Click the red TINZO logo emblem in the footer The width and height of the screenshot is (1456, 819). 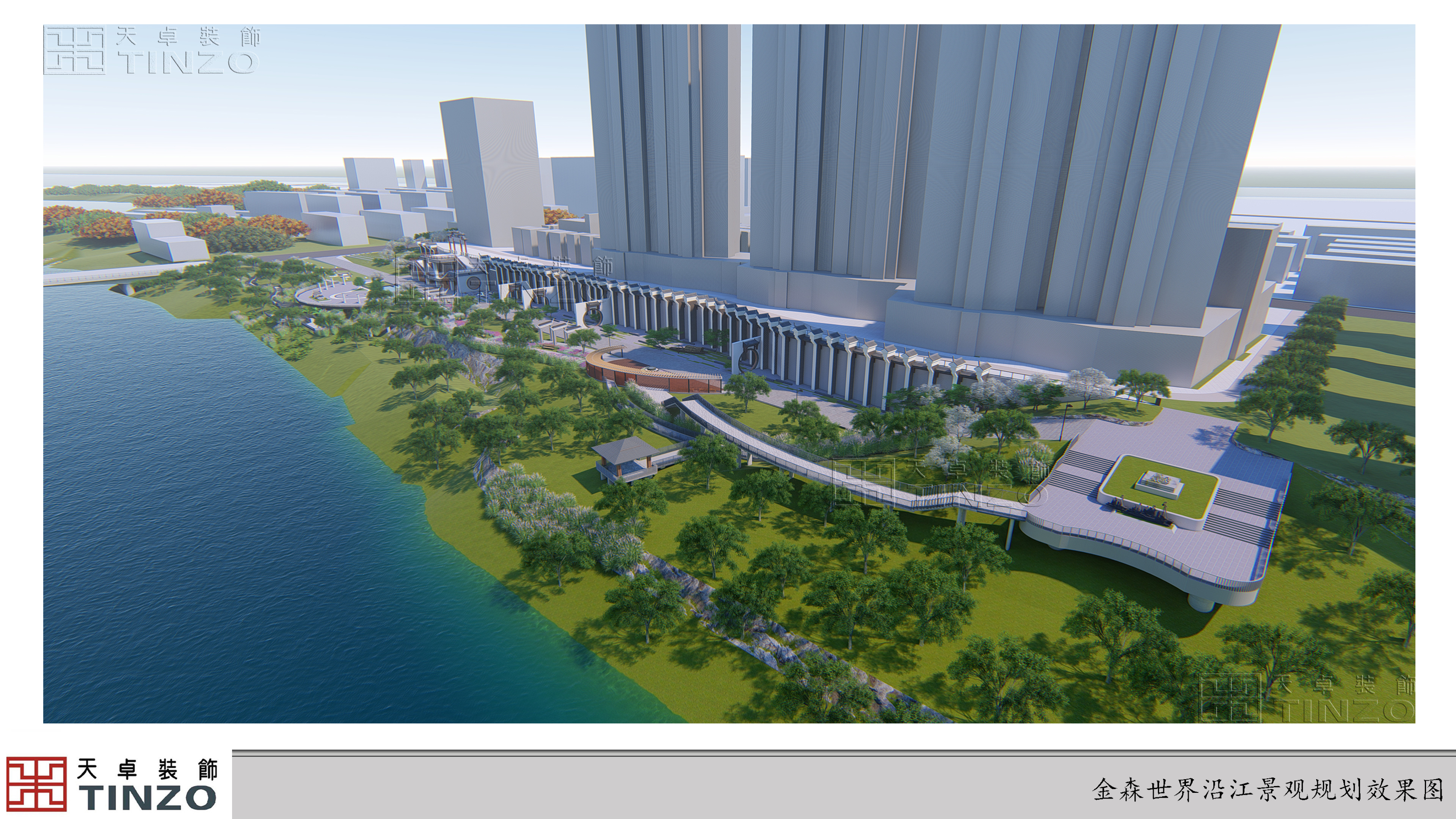[x=37, y=784]
